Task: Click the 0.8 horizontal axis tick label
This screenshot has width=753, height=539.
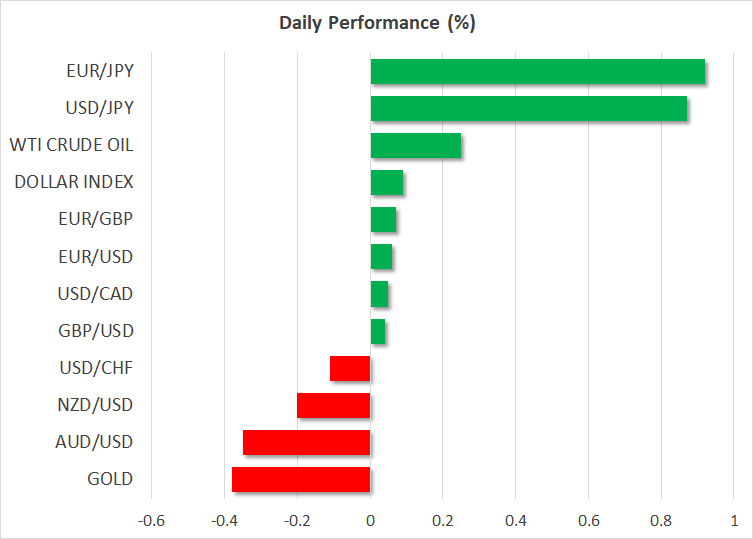Action: [661, 522]
